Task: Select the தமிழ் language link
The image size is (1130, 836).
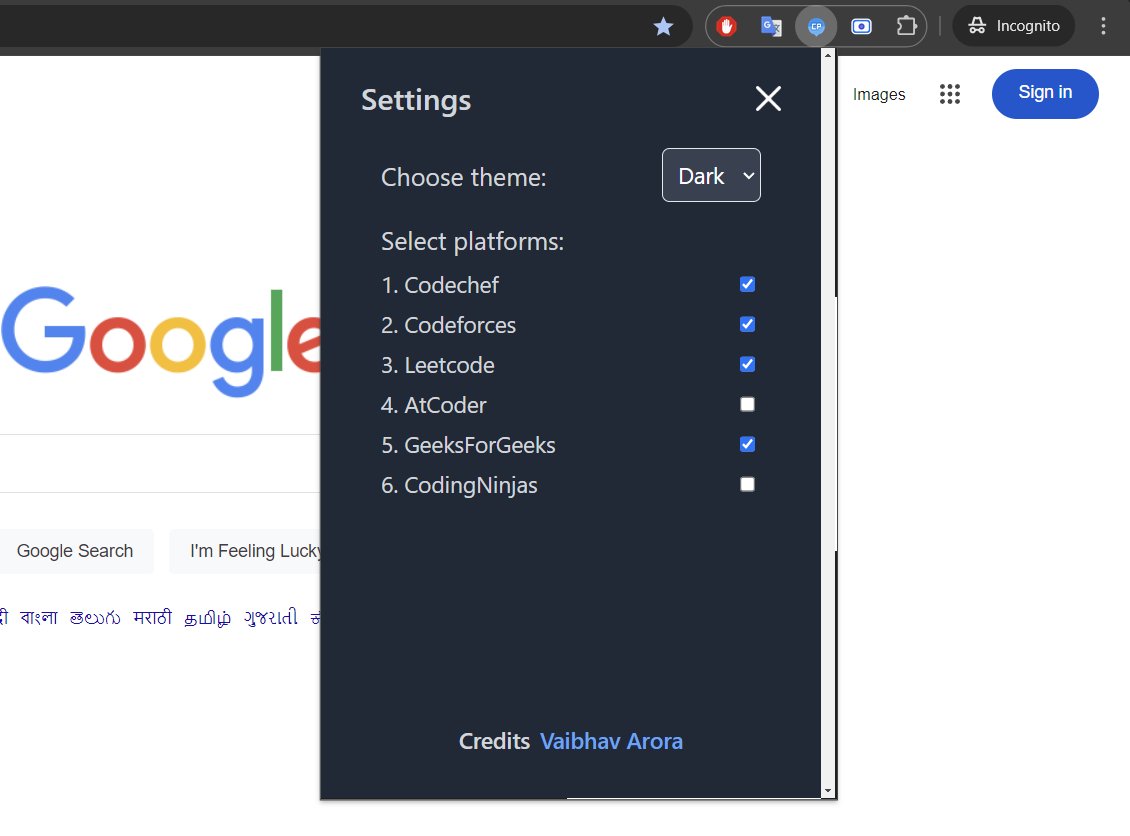Action: pos(208,618)
